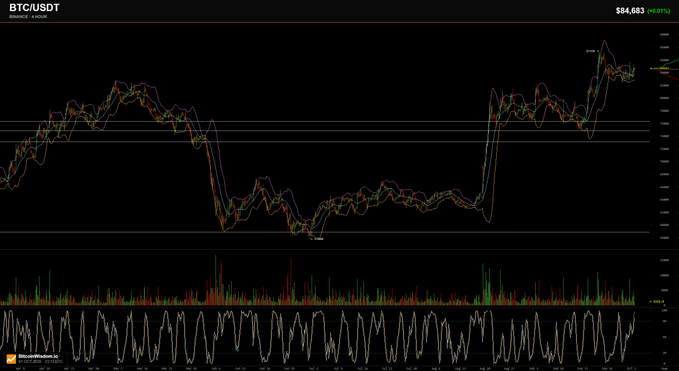Click the Oct 1 date label on time axis
The image size is (679, 371).
coord(632,368)
